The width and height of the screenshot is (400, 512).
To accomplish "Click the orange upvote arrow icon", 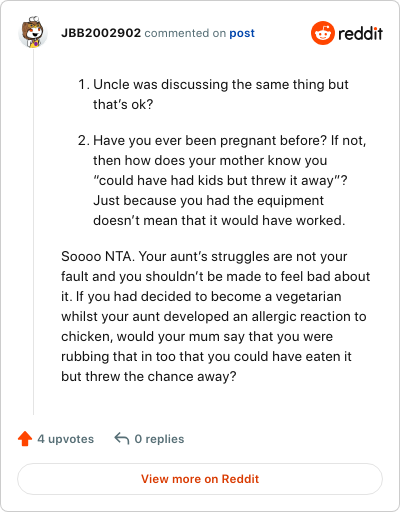I will 25,439.
